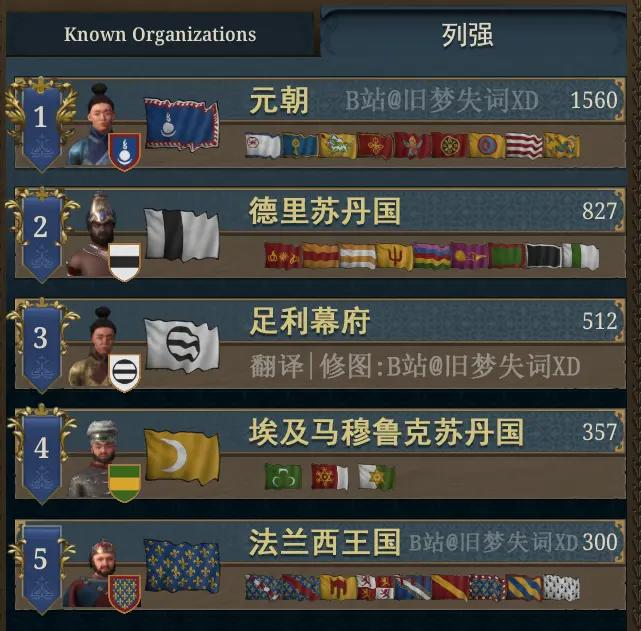Open the 足利幕府 country name link
The image size is (641, 631).
[x=310, y=321]
